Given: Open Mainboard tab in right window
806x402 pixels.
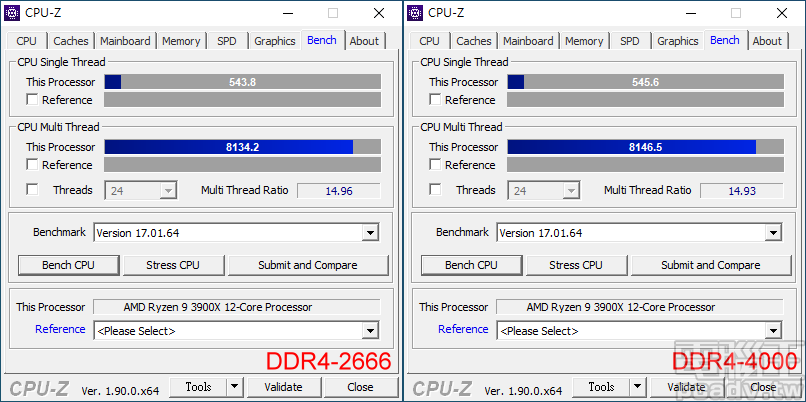Looking at the screenshot, I should pyautogui.click(x=528, y=41).
